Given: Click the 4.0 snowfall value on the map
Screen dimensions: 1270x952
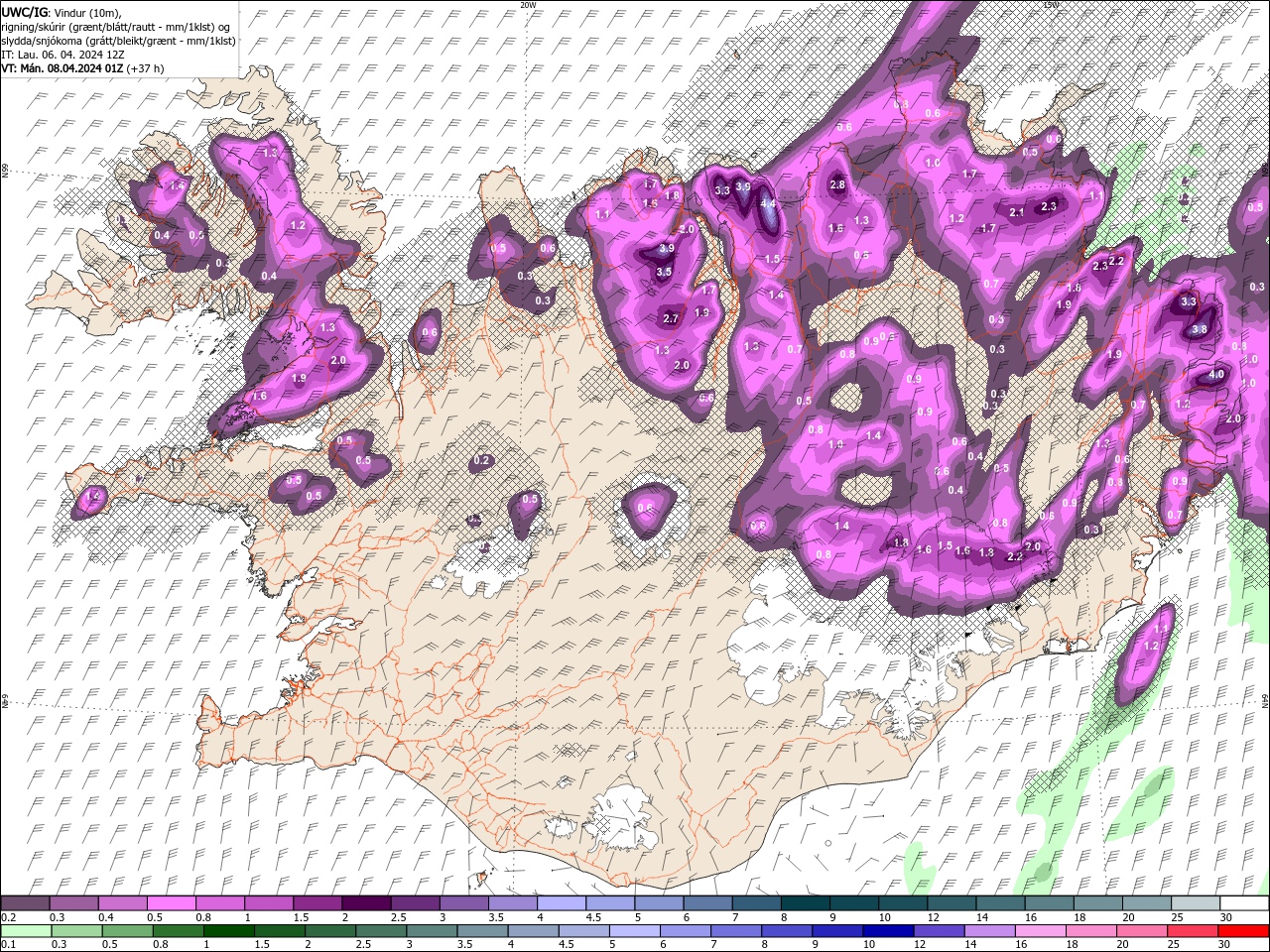Looking at the screenshot, I should point(1217,375).
